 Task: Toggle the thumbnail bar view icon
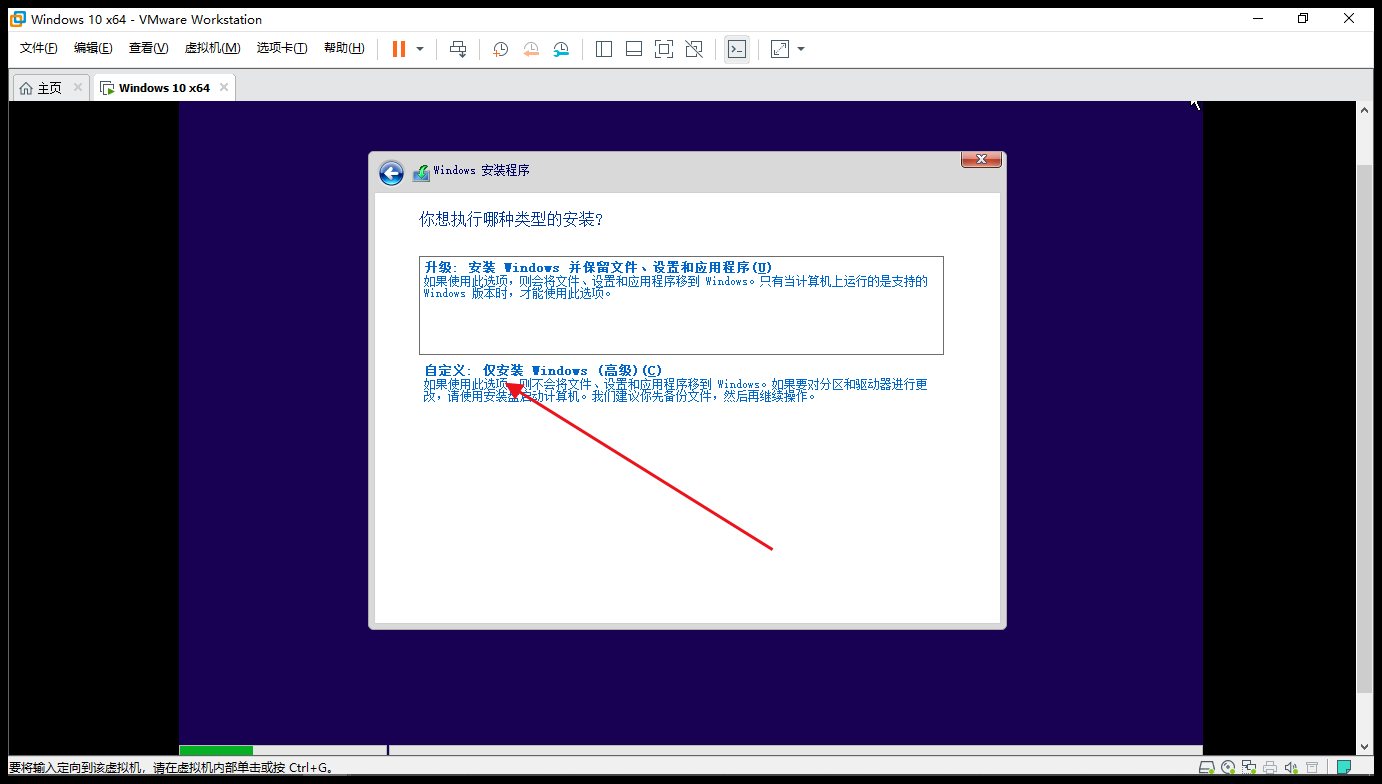pyautogui.click(x=634, y=49)
